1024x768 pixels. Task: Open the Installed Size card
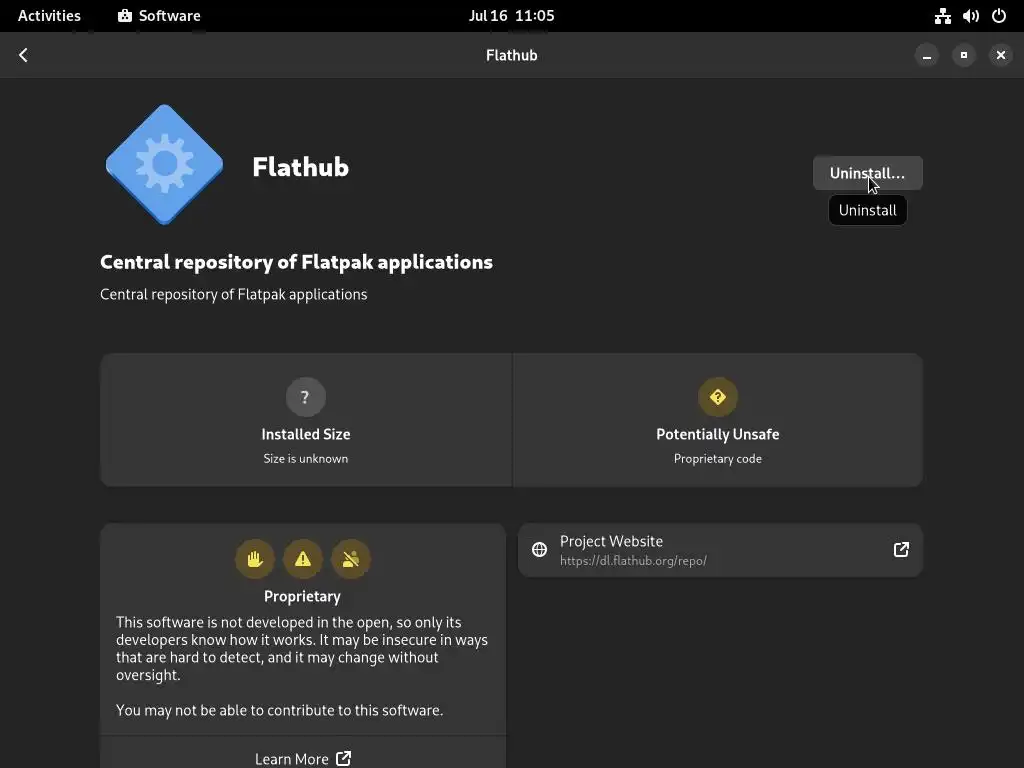tap(306, 420)
